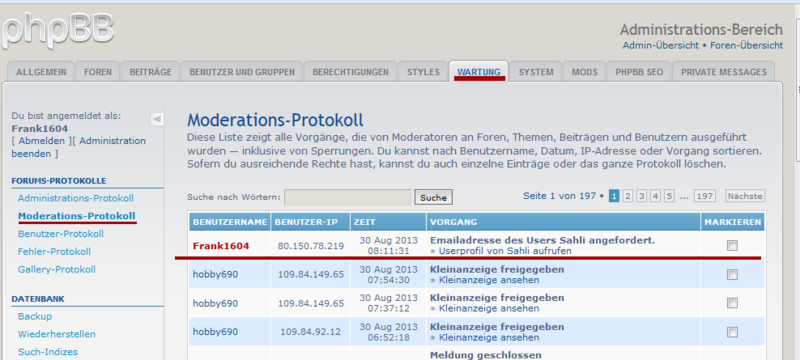Switch to the MODS tab
This screenshot has width=800, height=360.
pos(584,72)
